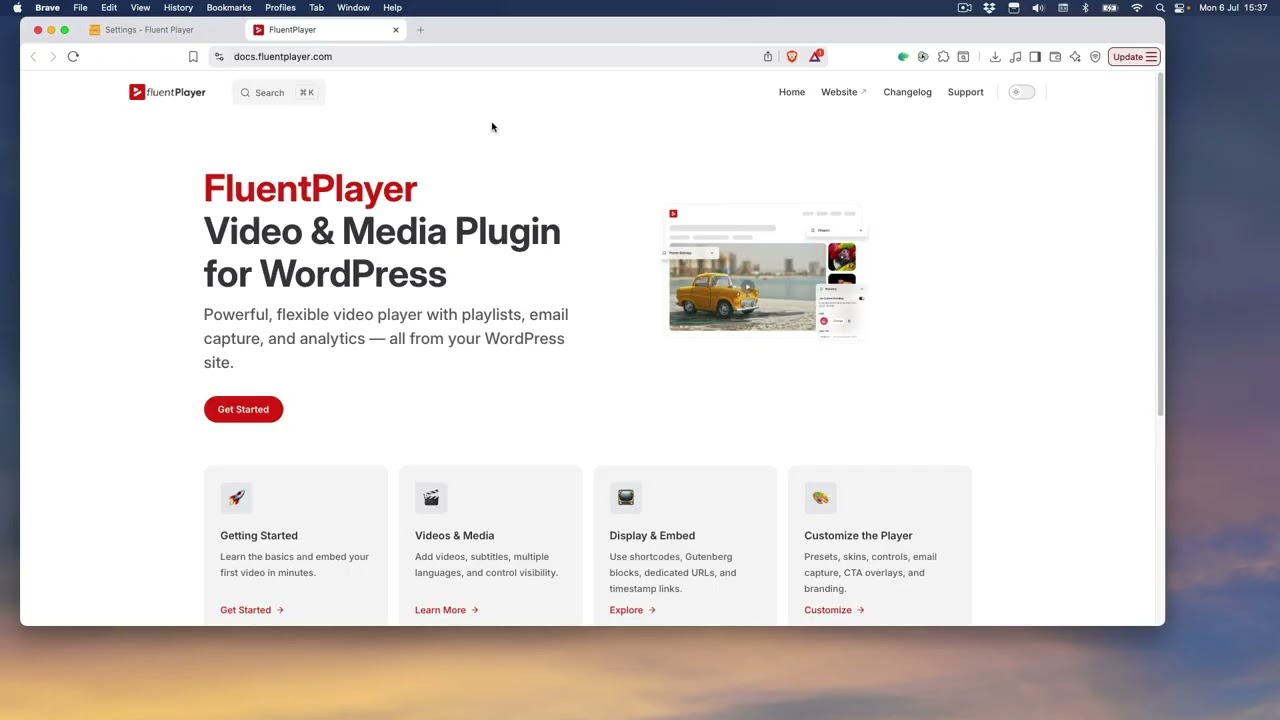The height and width of the screenshot is (720, 1280).
Task: Open Brave Rewards triangle icon
Action: (x=816, y=56)
